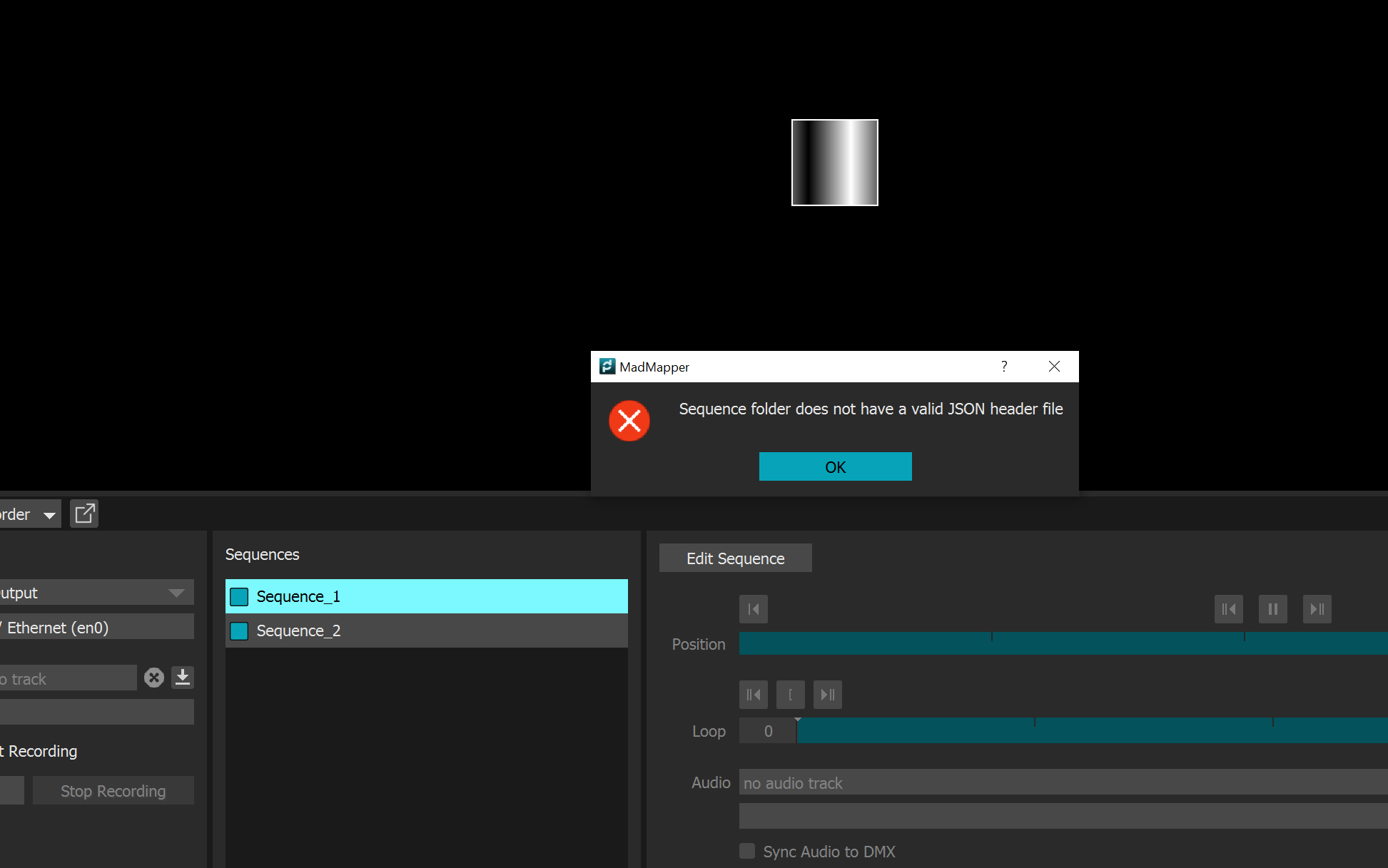Screen dimensions: 1388x868
Task: Click the download arrow icon beside track
Action: (183, 678)
